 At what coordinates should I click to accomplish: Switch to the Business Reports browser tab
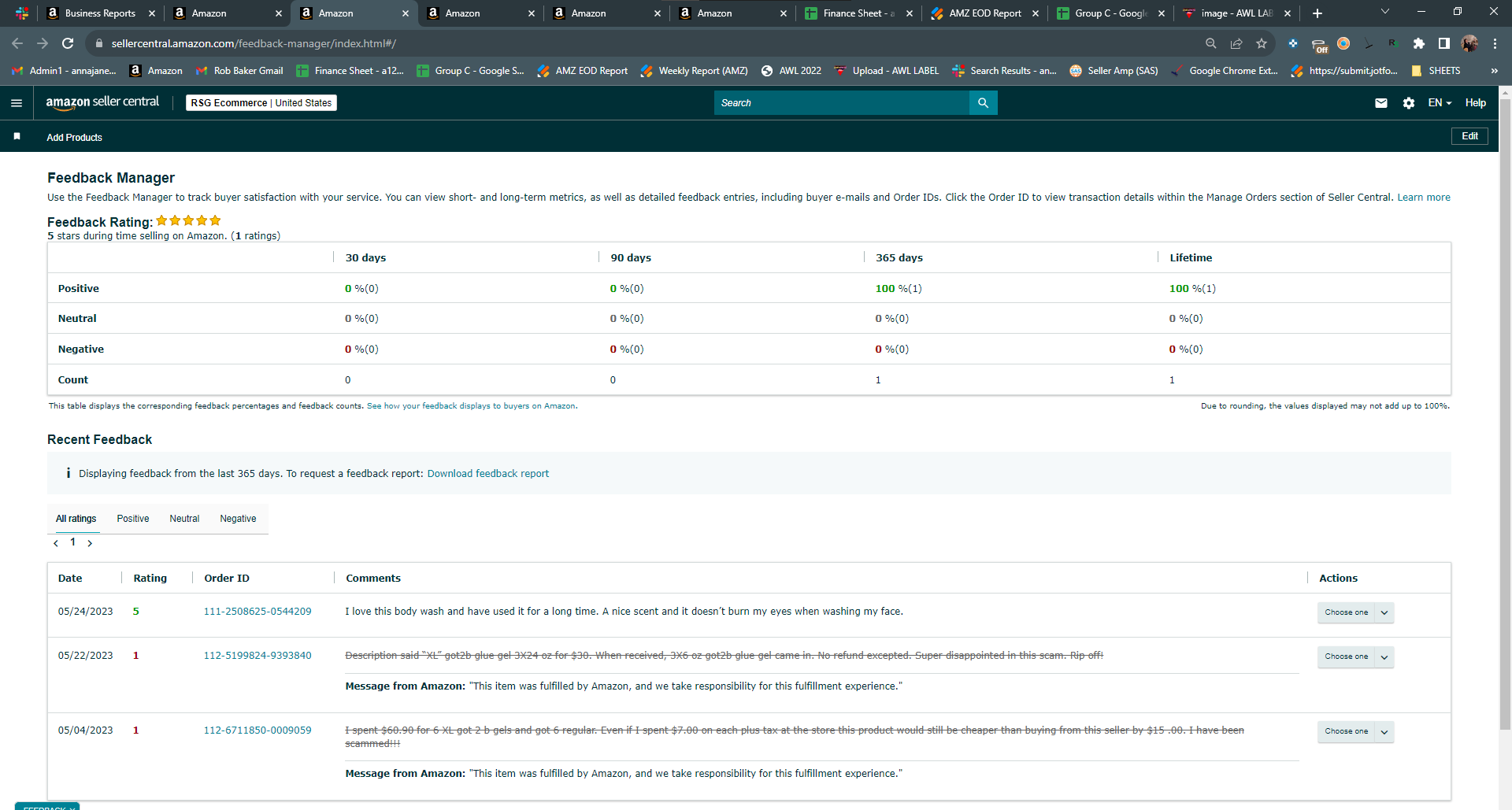(100, 13)
